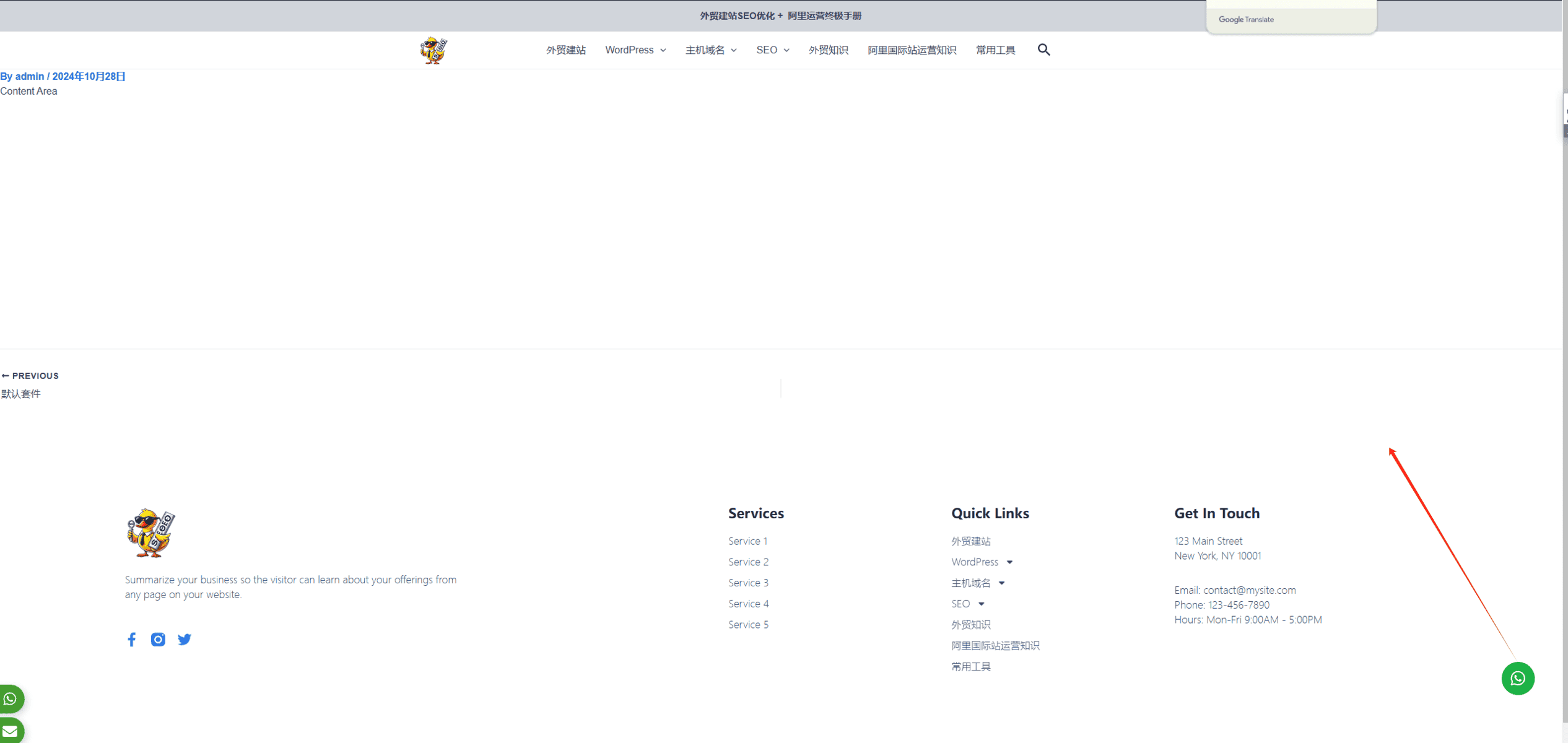Click the admin author link

pos(30,76)
